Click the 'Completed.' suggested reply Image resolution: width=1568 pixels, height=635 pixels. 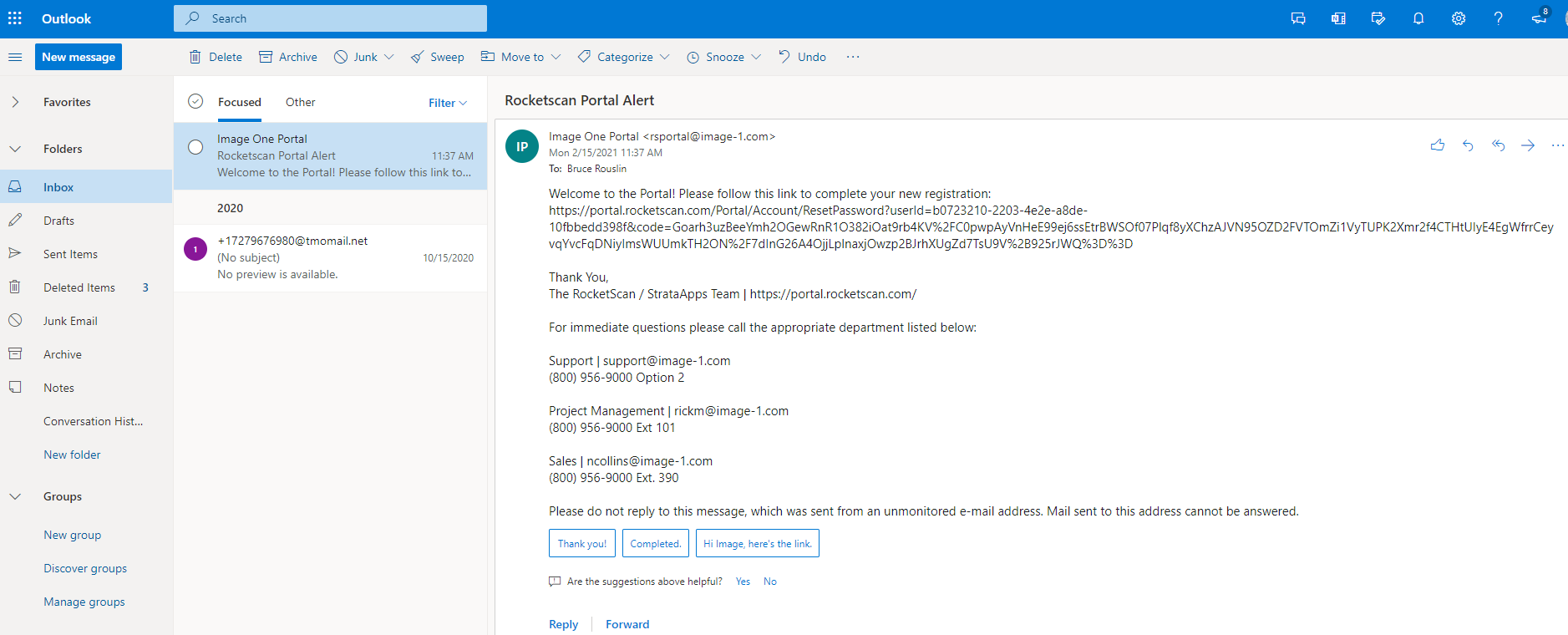coord(656,543)
